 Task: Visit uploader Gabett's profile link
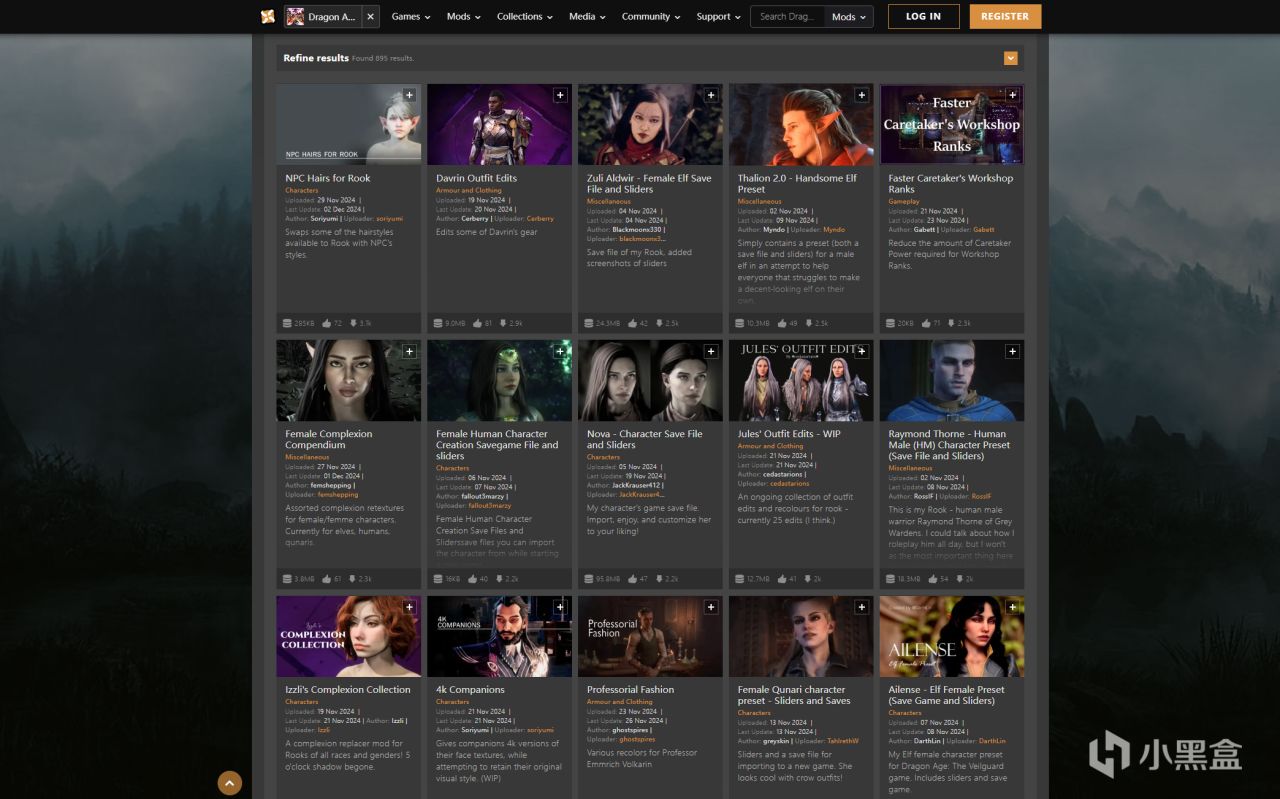(984, 230)
